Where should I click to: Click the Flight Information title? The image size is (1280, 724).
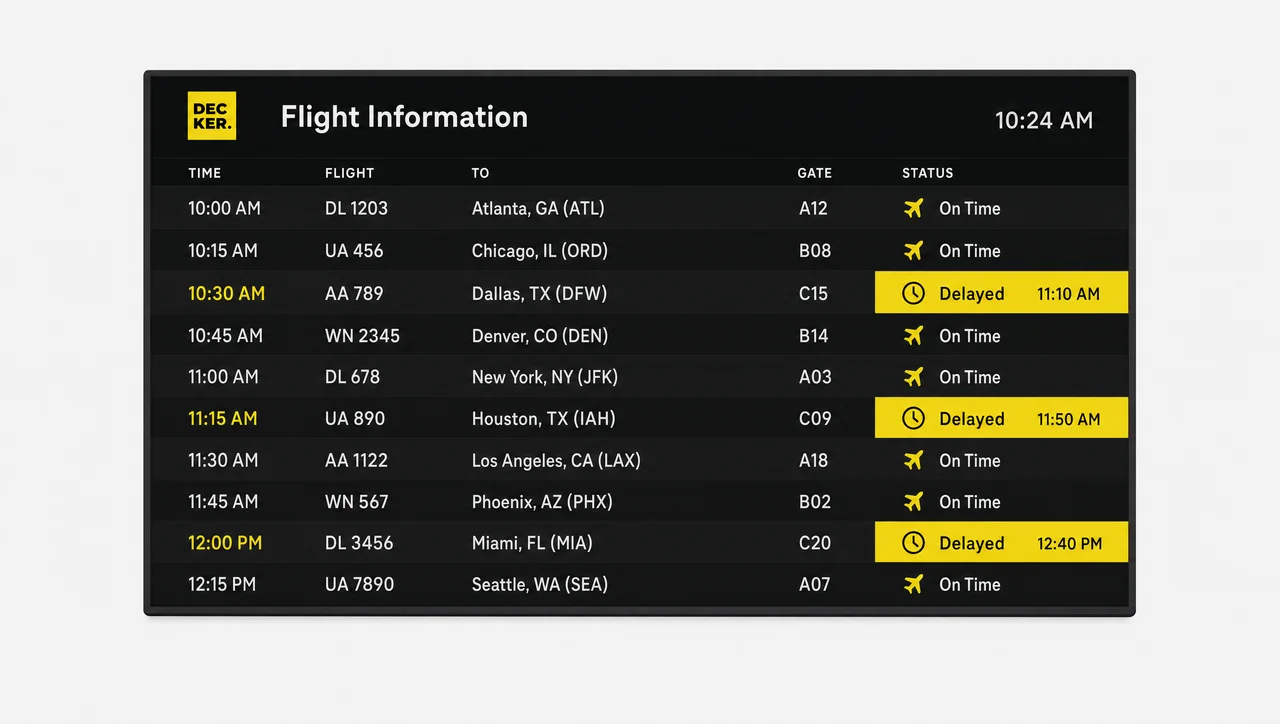[404, 117]
